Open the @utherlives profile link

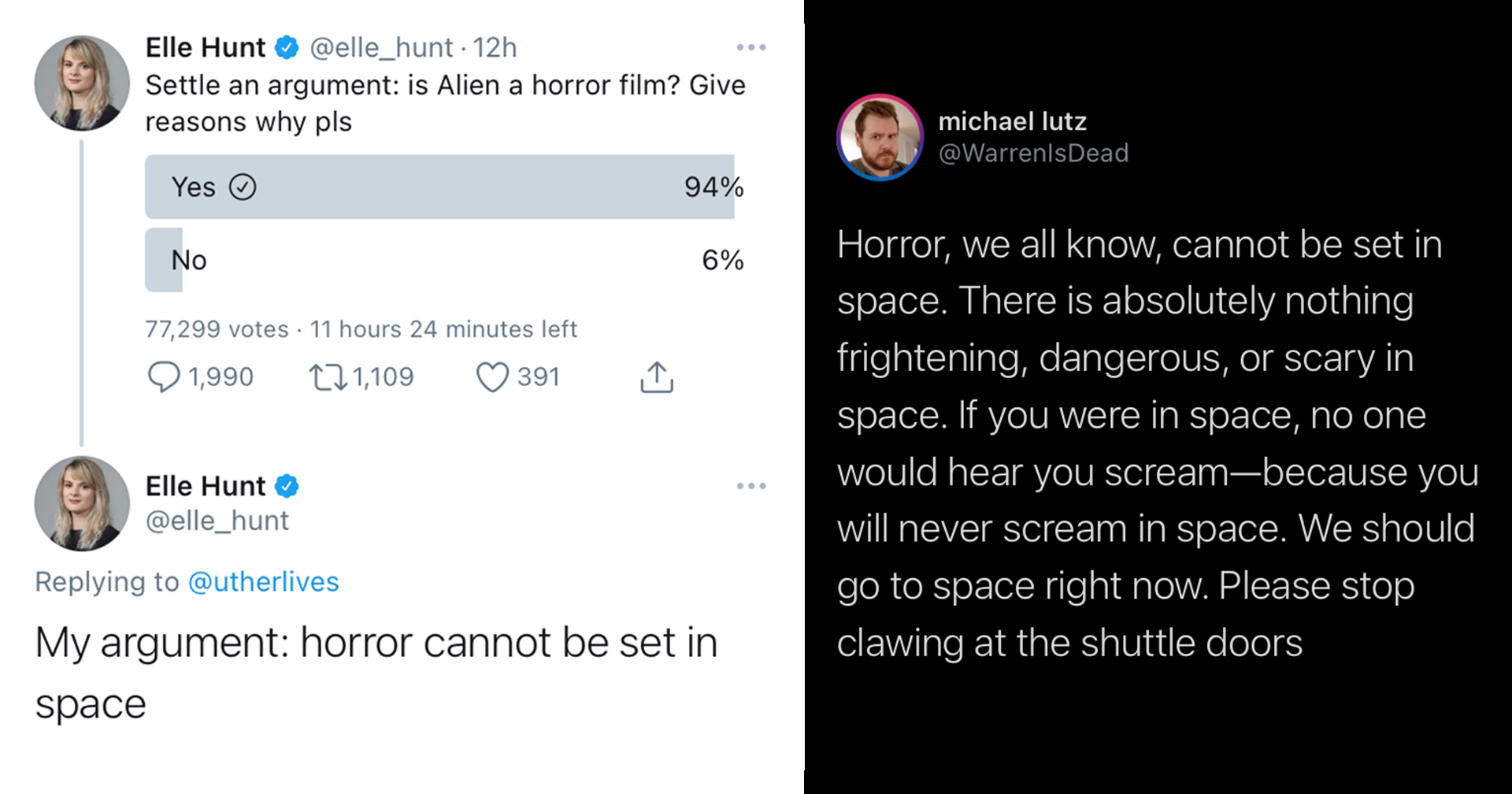(x=263, y=582)
